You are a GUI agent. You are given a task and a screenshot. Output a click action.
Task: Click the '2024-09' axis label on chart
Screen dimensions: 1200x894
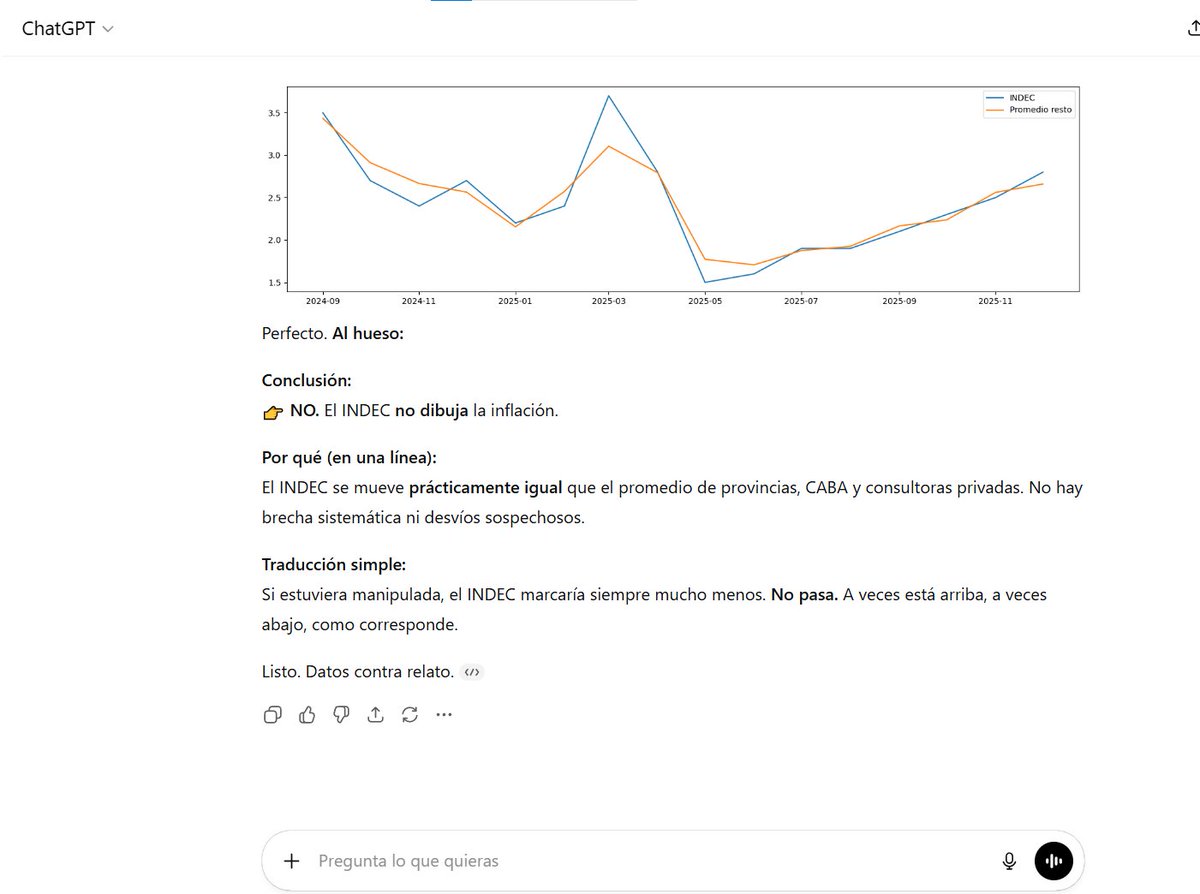pos(322,300)
